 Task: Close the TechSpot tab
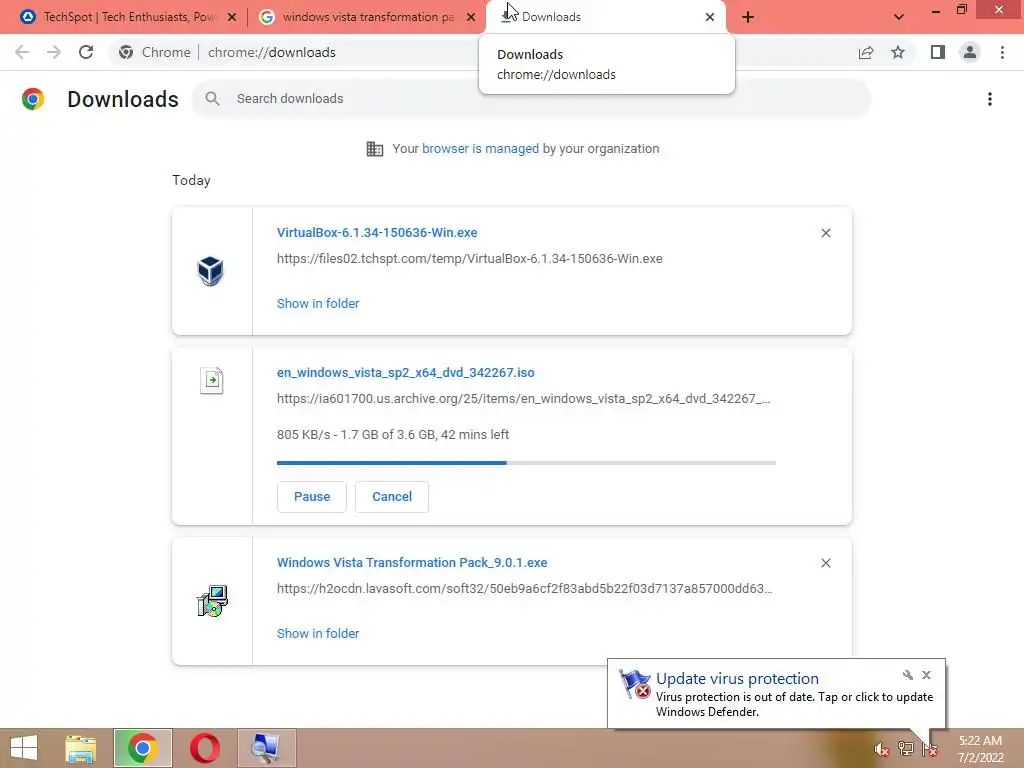[x=232, y=17]
